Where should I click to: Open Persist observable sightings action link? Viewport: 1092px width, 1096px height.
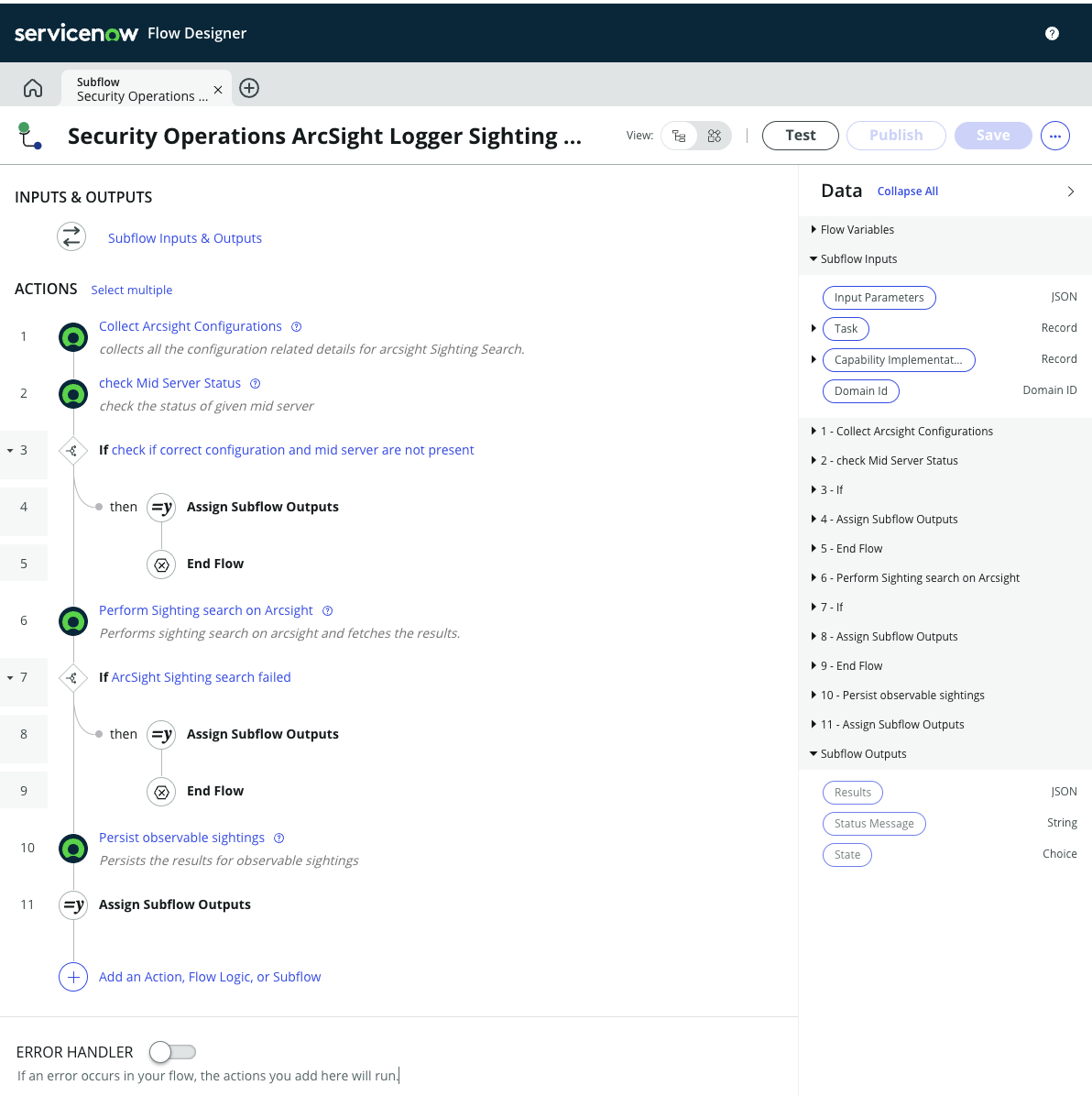point(181,838)
